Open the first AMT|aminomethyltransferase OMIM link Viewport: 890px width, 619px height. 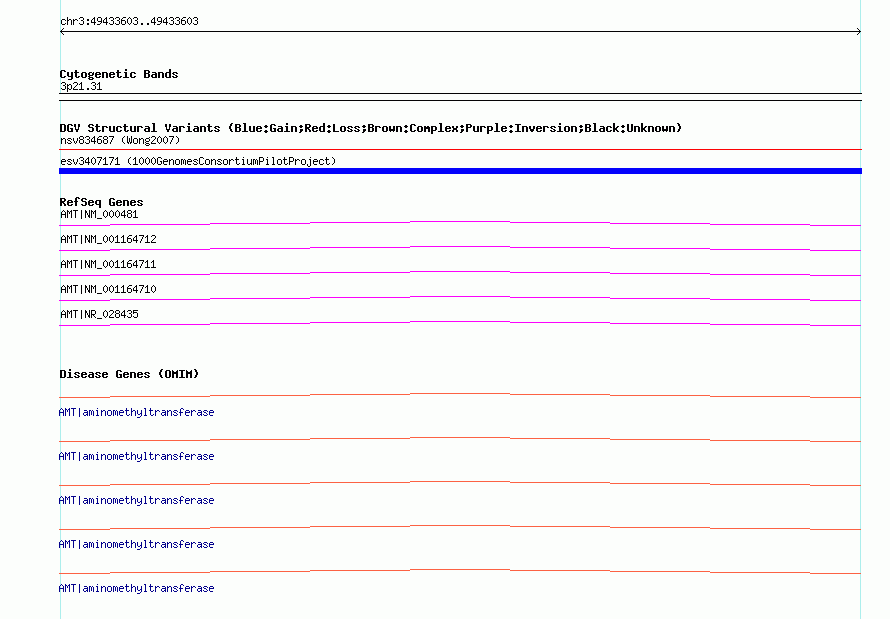(x=136, y=412)
